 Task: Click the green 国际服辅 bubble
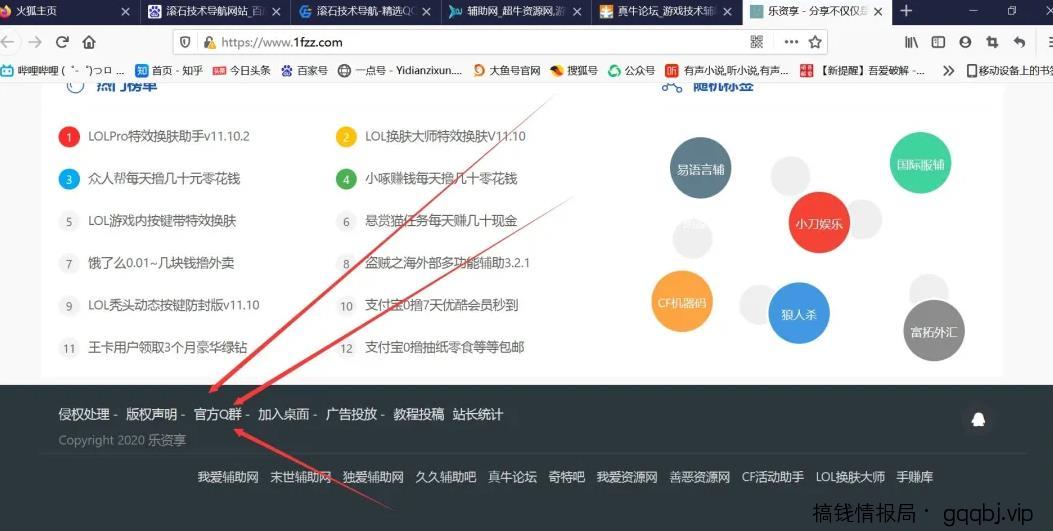[921, 162]
